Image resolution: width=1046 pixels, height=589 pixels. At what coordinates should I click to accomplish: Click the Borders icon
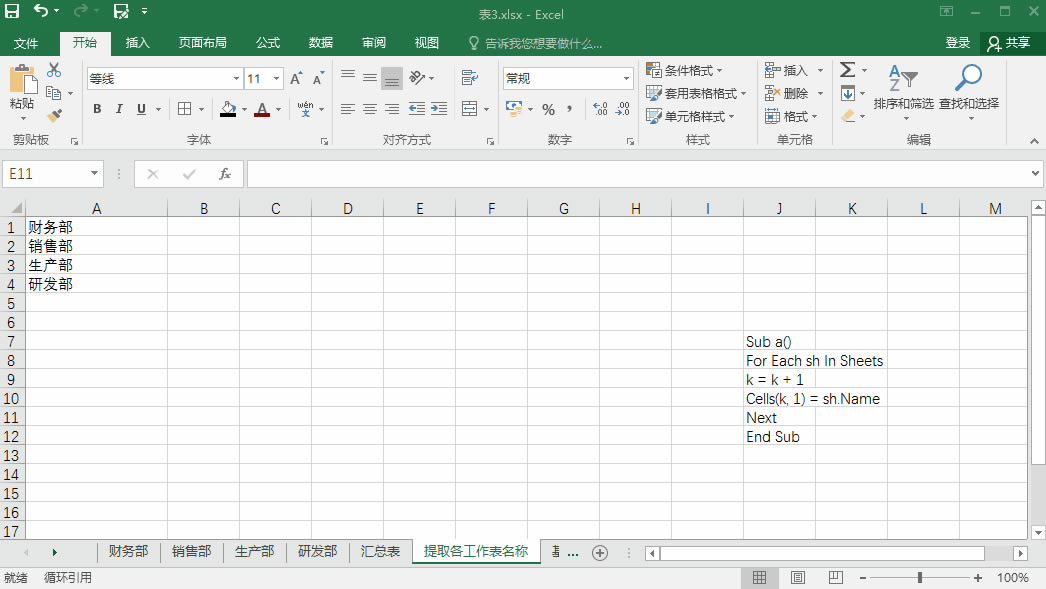coord(185,109)
